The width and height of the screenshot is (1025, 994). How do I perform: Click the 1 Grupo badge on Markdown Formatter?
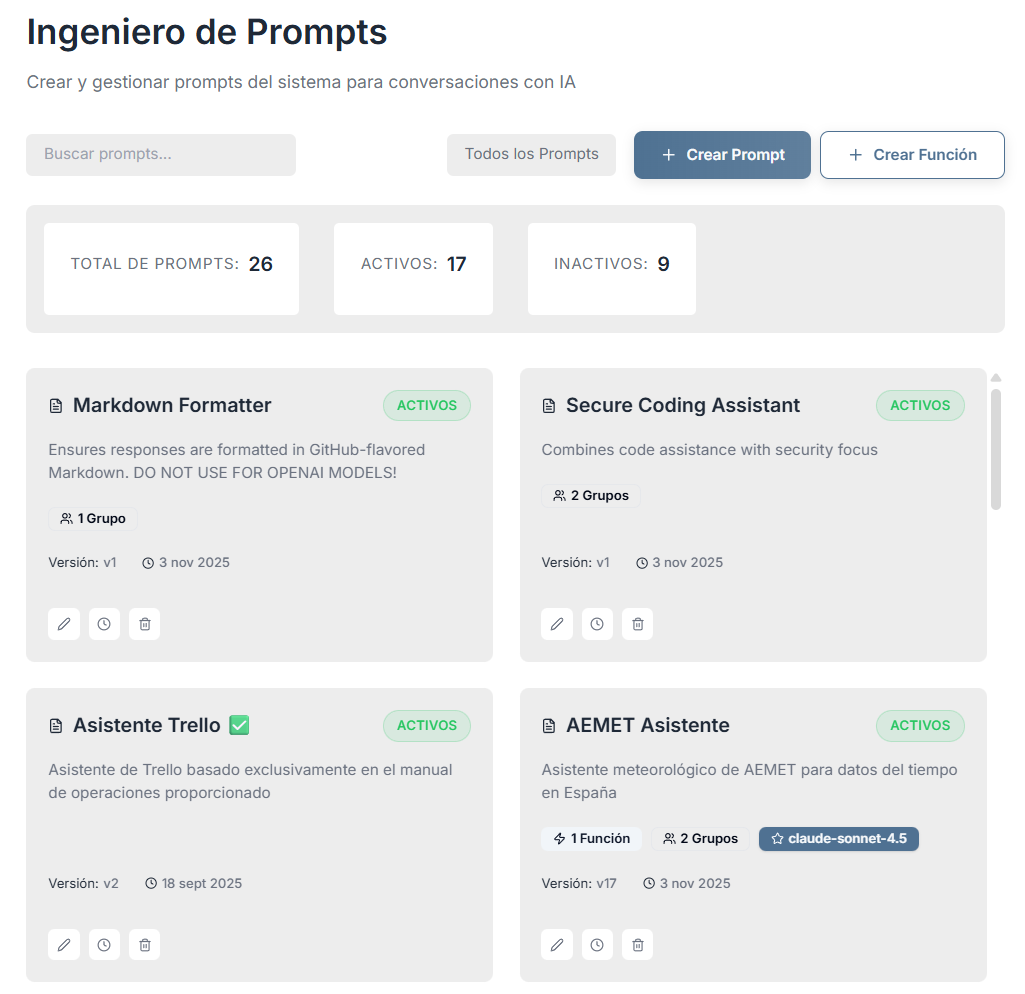[x=92, y=518]
